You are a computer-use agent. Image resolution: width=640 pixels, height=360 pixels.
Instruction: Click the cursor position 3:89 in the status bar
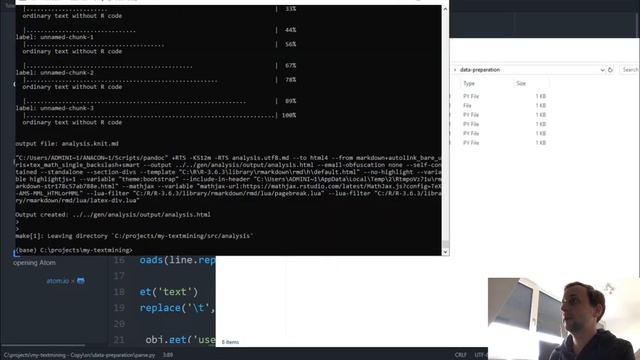click(168, 355)
